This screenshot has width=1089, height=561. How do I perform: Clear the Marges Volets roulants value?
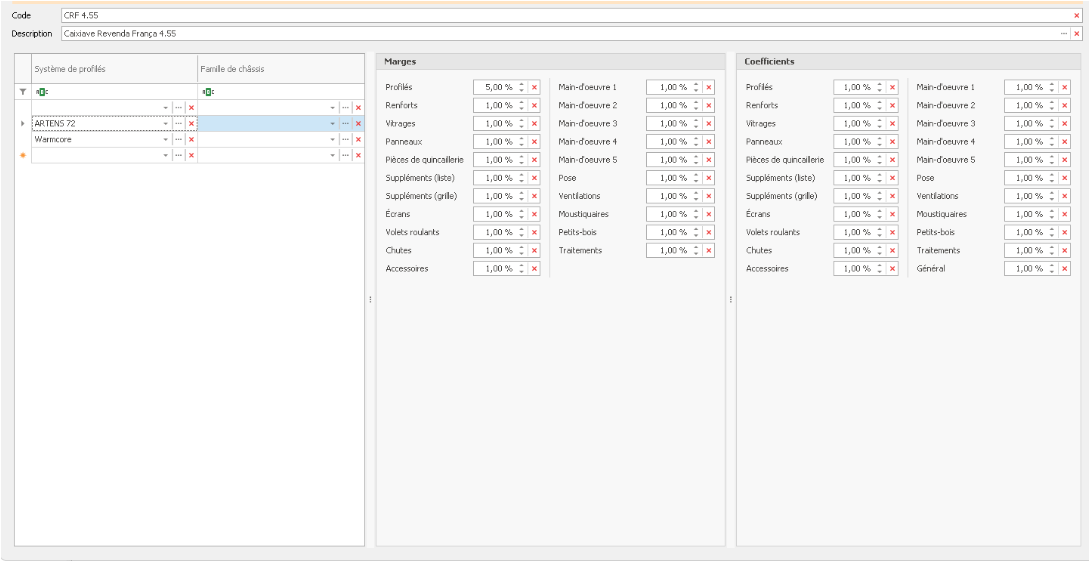click(534, 232)
